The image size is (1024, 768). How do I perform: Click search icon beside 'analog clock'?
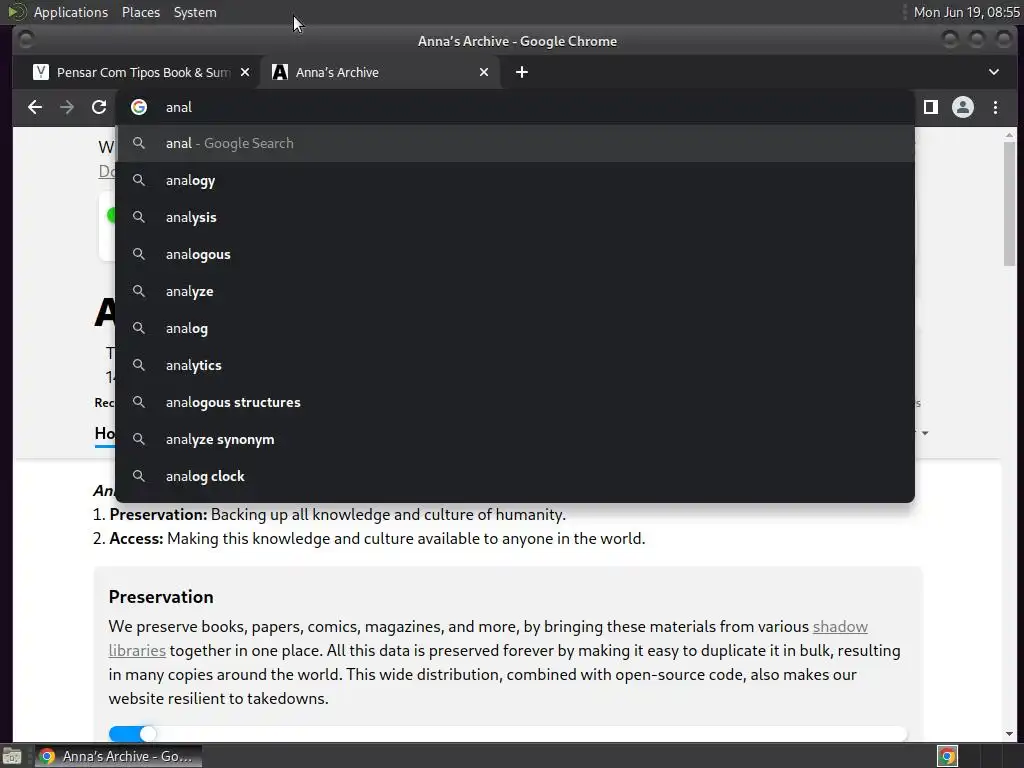138,475
